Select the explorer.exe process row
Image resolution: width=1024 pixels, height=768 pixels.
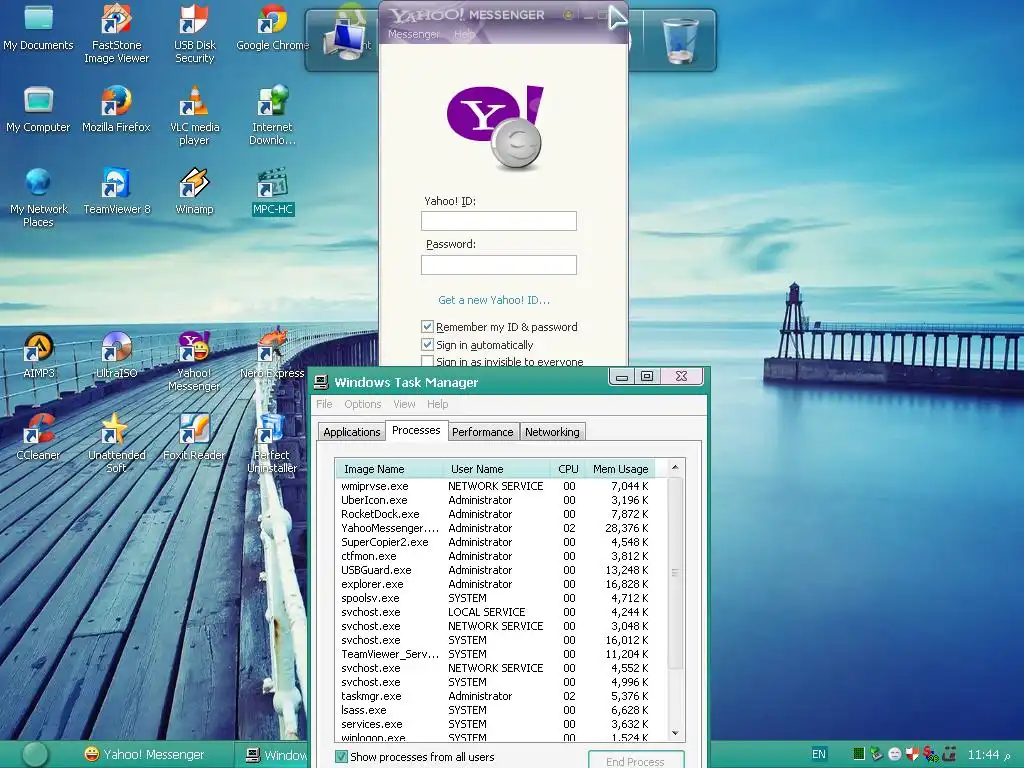(x=496, y=584)
